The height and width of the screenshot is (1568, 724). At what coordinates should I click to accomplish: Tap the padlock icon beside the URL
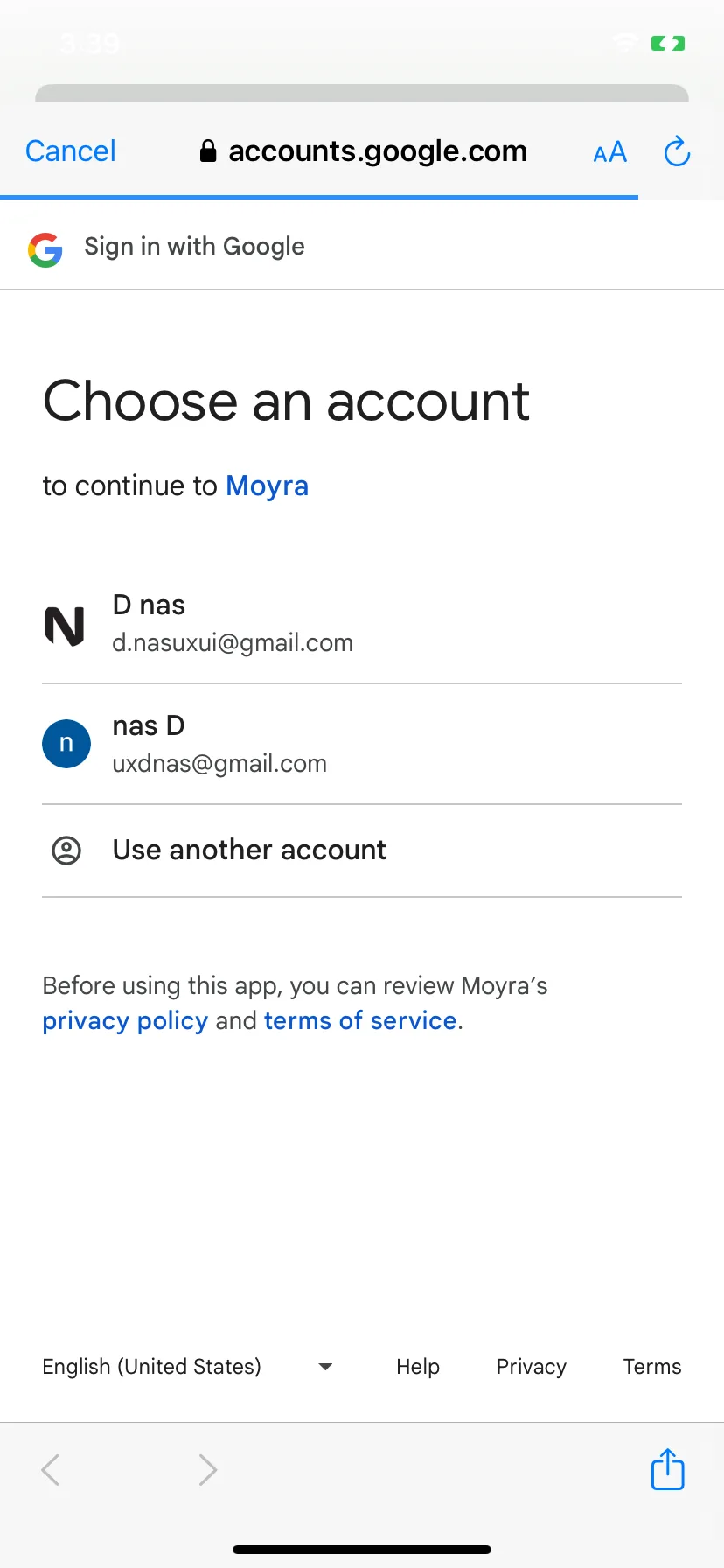208,151
